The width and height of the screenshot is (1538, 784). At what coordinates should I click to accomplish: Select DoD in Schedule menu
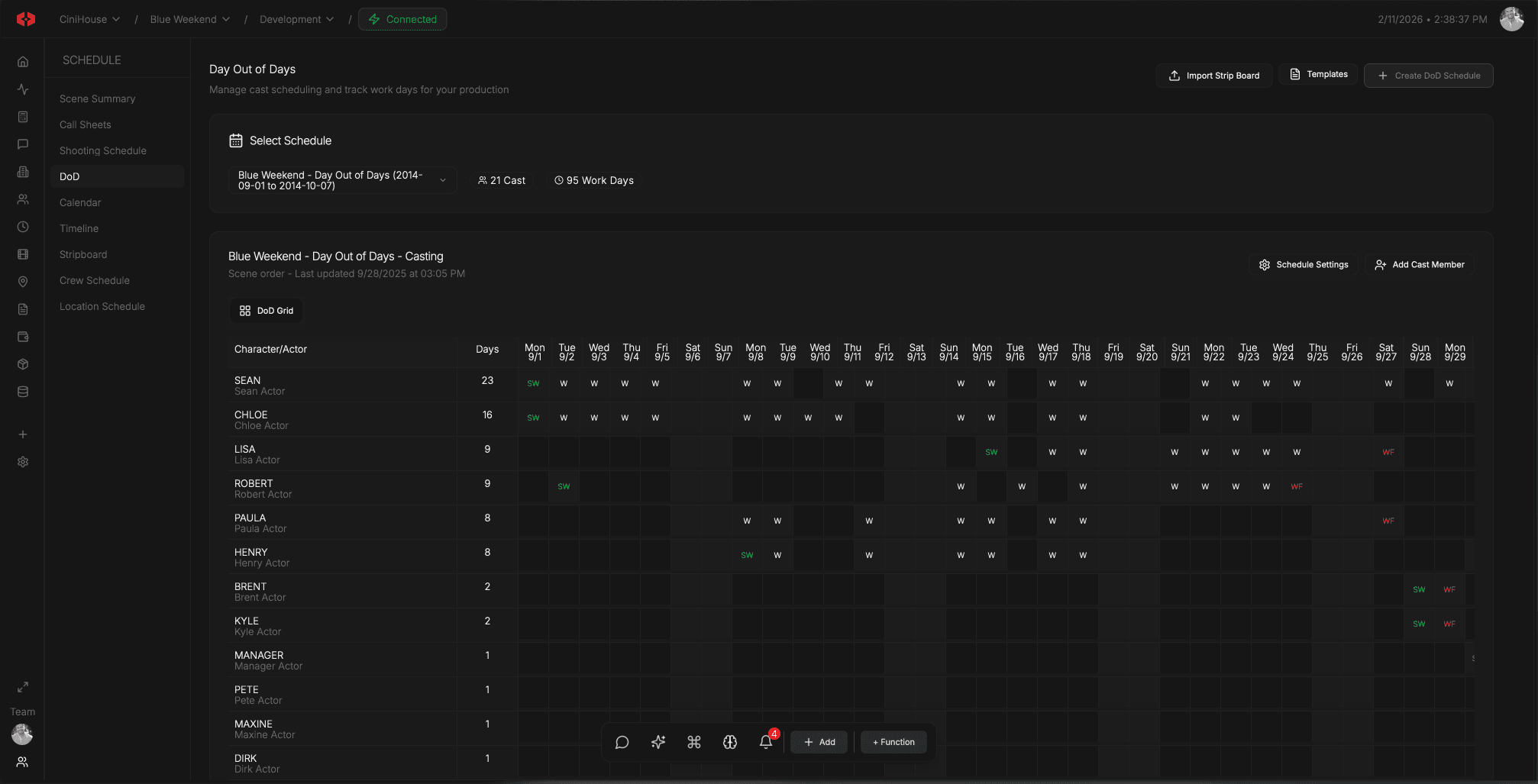coord(117,176)
